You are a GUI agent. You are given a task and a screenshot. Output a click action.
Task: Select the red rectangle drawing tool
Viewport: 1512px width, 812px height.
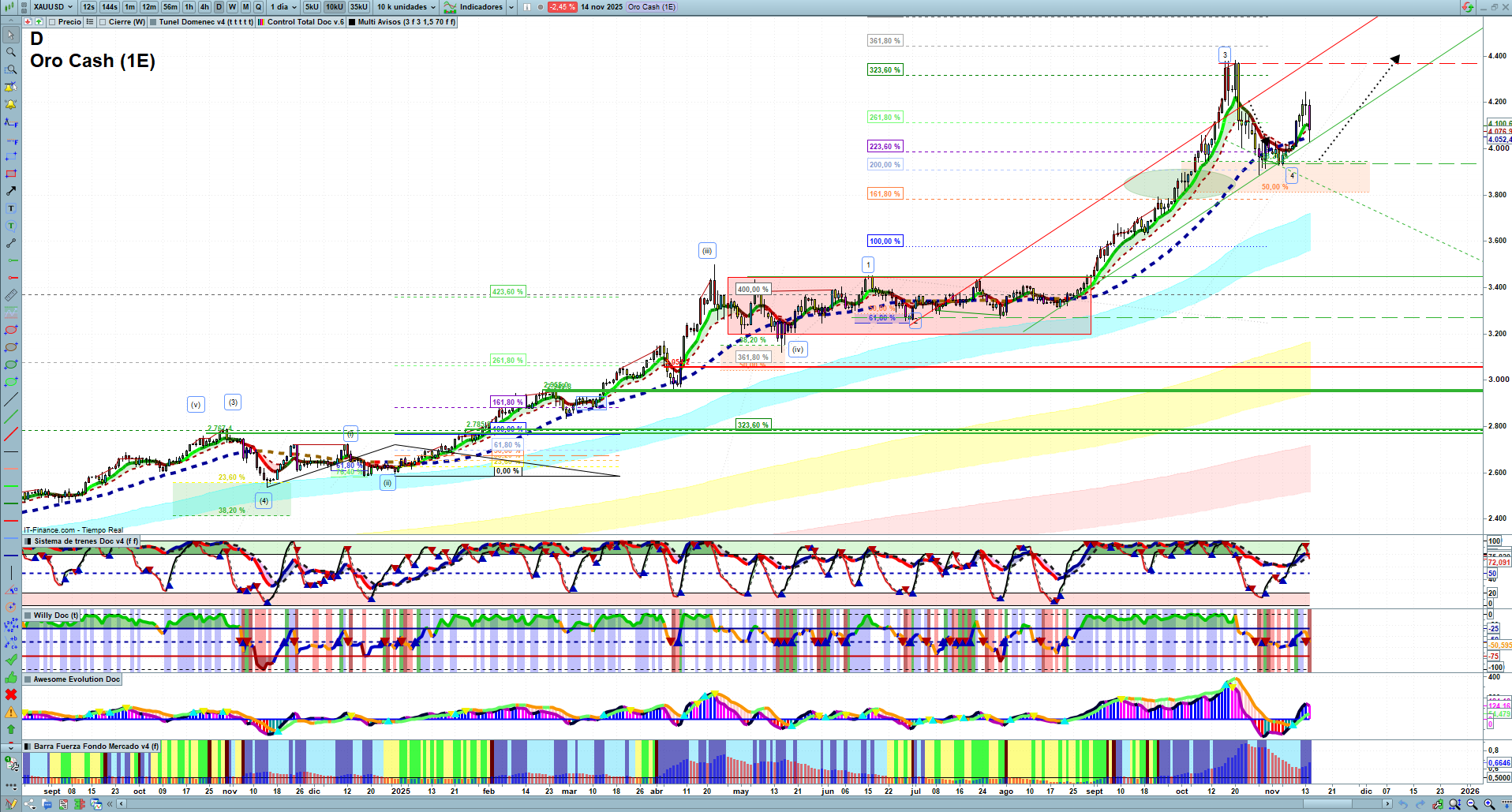click(x=11, y=174)
